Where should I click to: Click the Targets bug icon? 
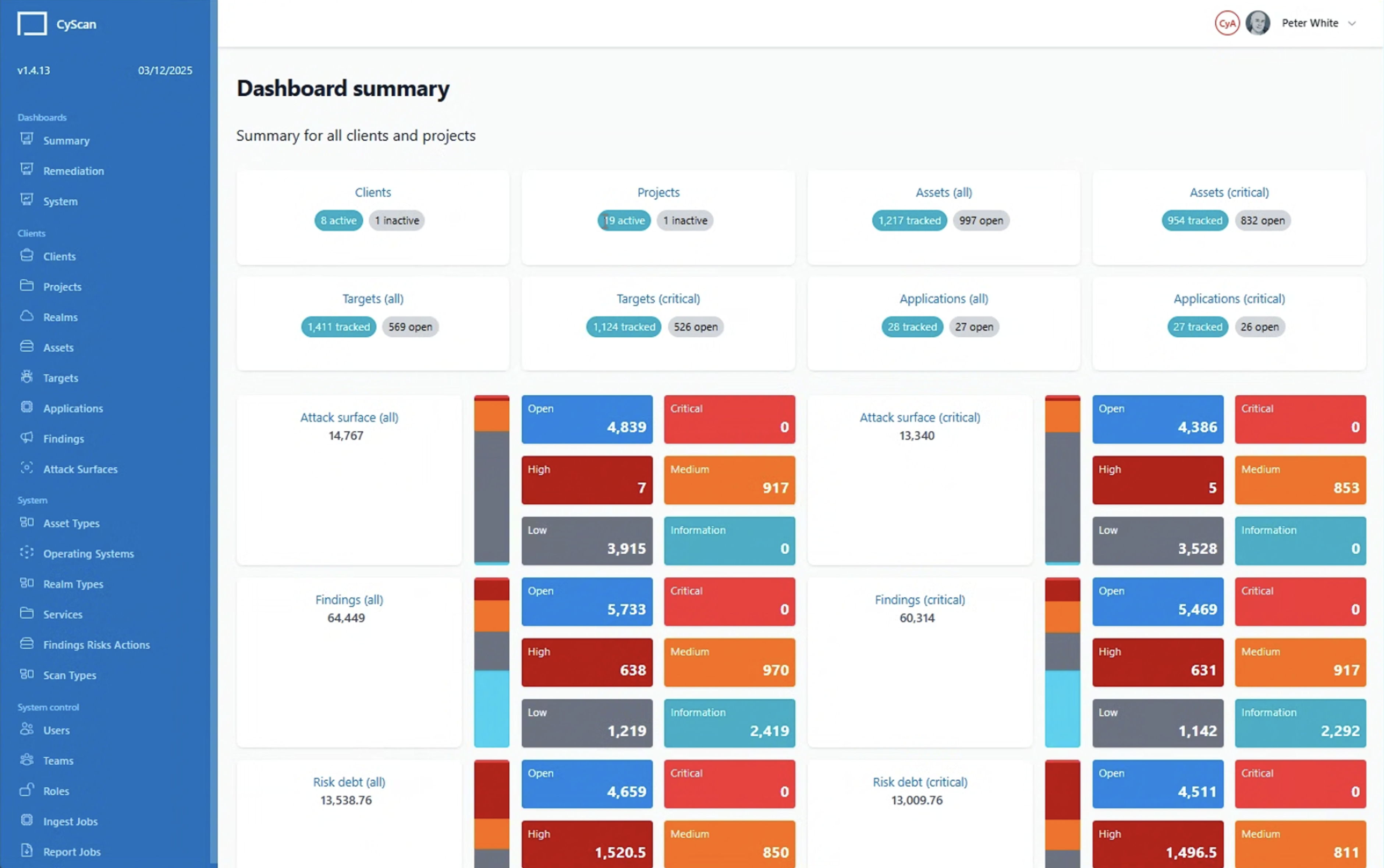click(26, 377)
